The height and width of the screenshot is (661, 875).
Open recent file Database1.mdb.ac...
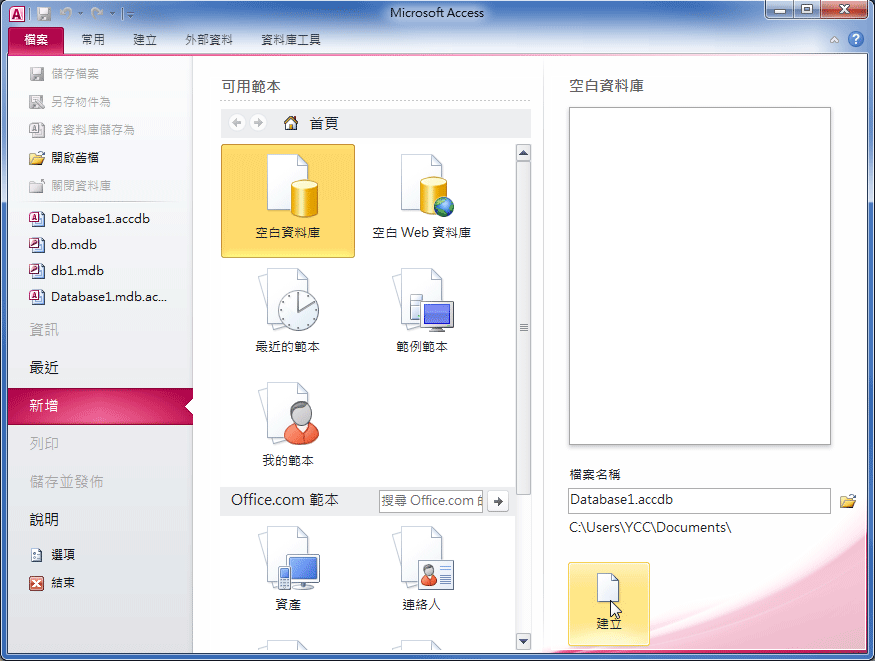98,297
